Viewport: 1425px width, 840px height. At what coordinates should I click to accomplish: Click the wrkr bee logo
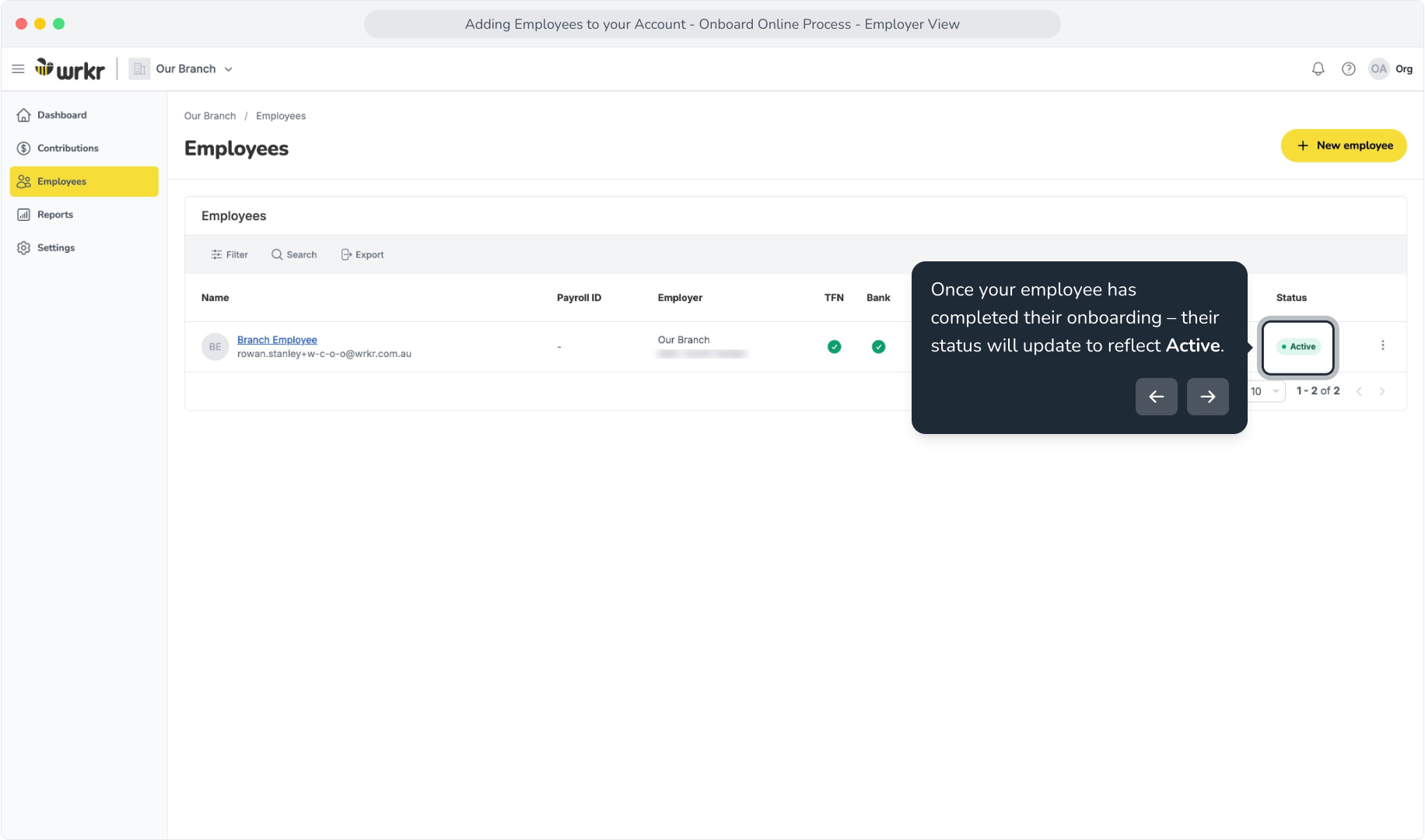[69, 69]
